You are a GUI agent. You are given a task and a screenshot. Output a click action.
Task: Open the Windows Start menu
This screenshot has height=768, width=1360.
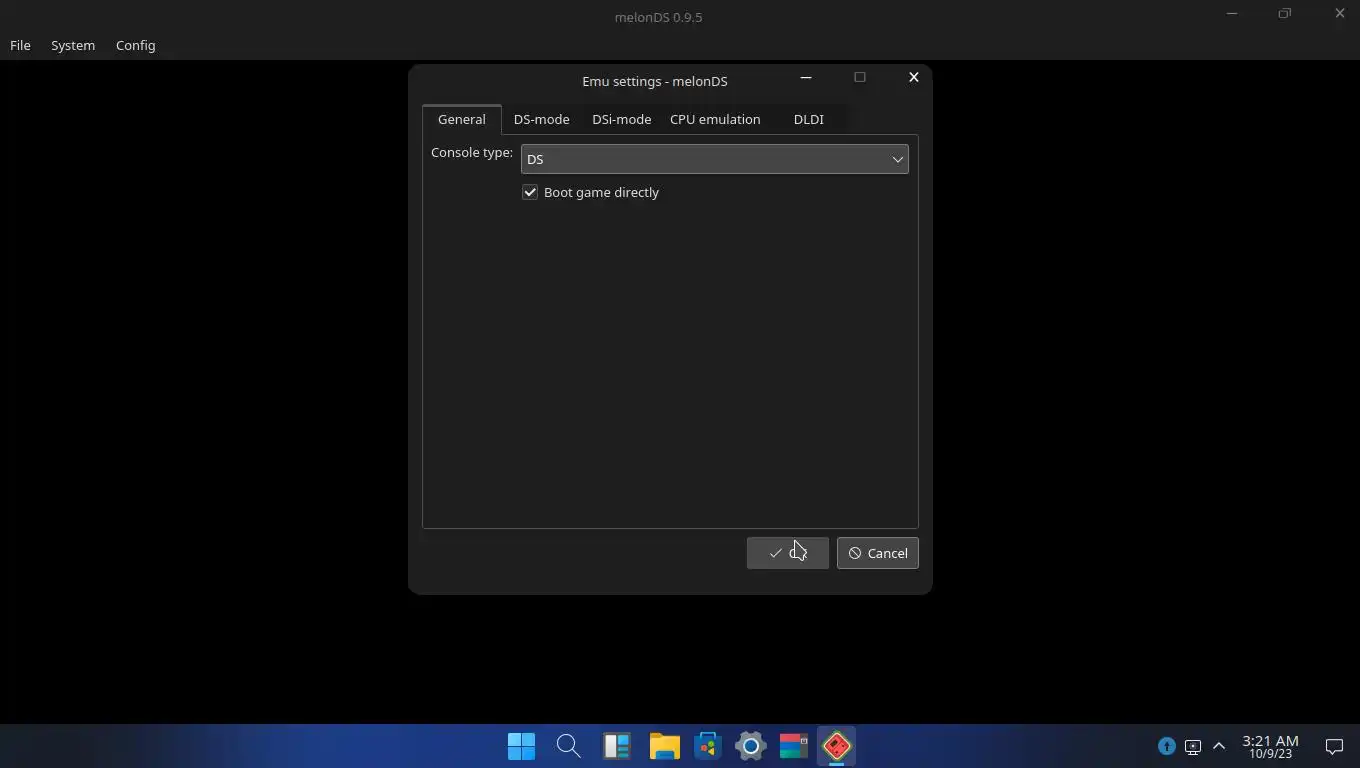click(521, 746)
